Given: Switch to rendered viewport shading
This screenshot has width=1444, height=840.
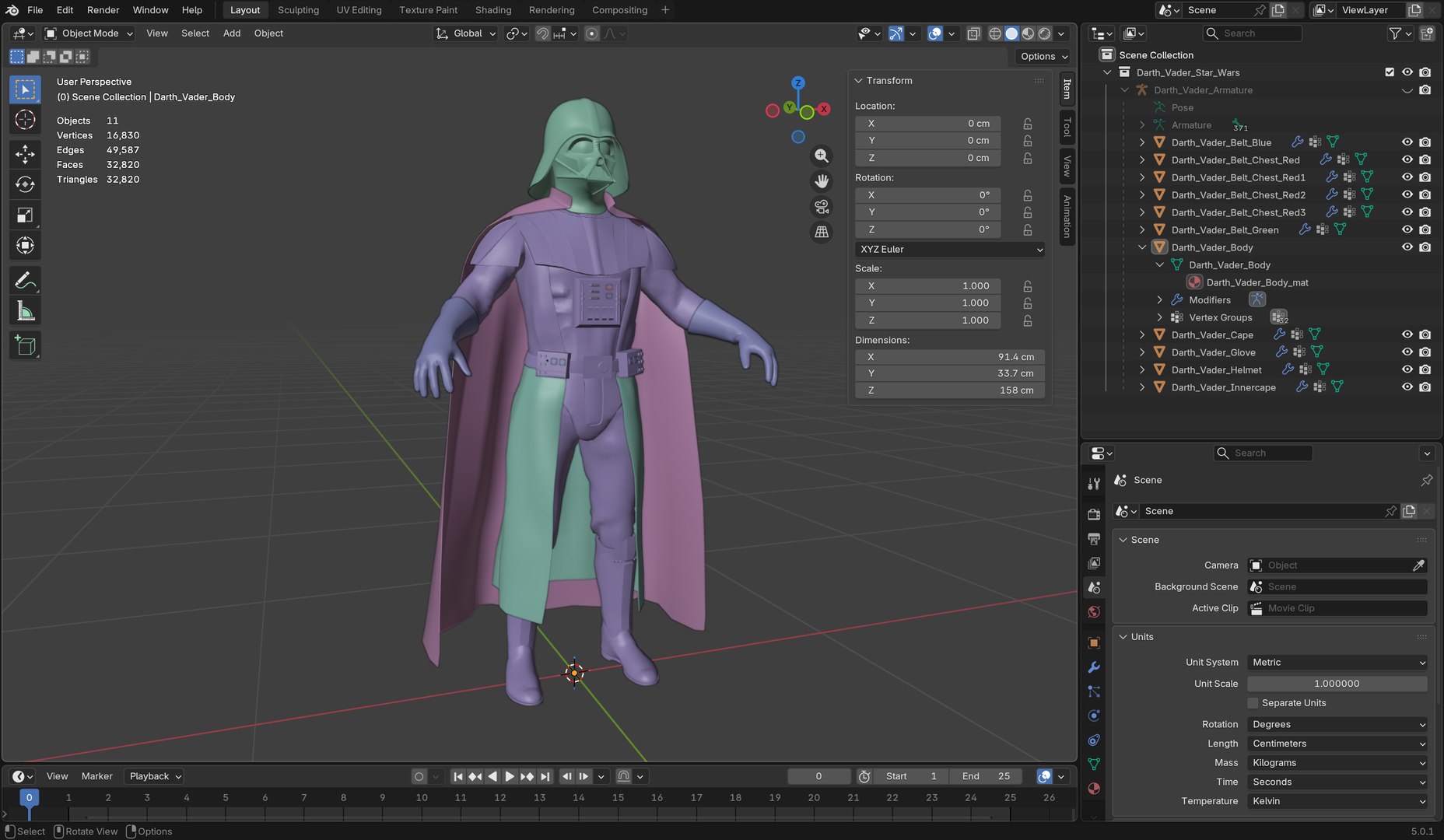Looking at the screenshot, I should (x=1045, y=33).
